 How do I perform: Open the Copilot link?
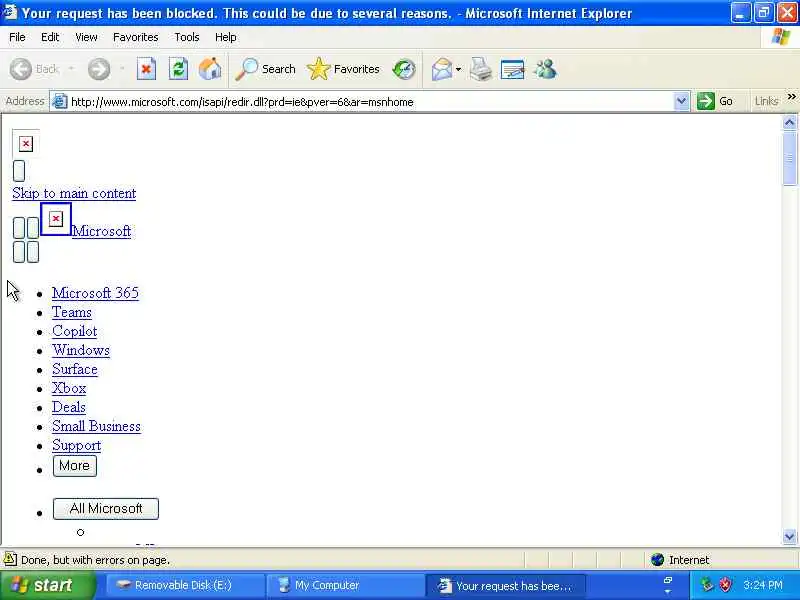point(74,331)
